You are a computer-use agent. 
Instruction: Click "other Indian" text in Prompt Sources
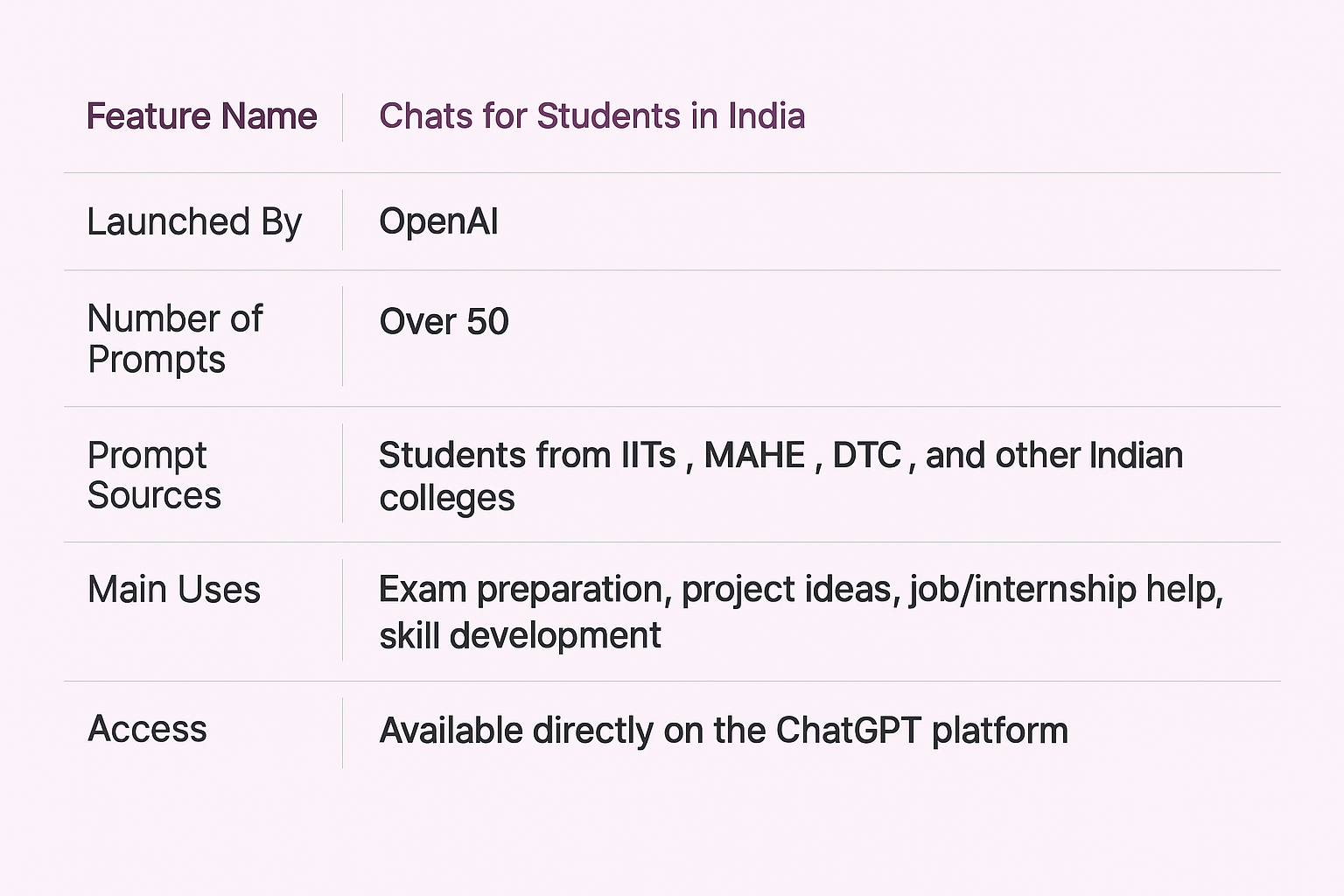(x=1088, y=456)
